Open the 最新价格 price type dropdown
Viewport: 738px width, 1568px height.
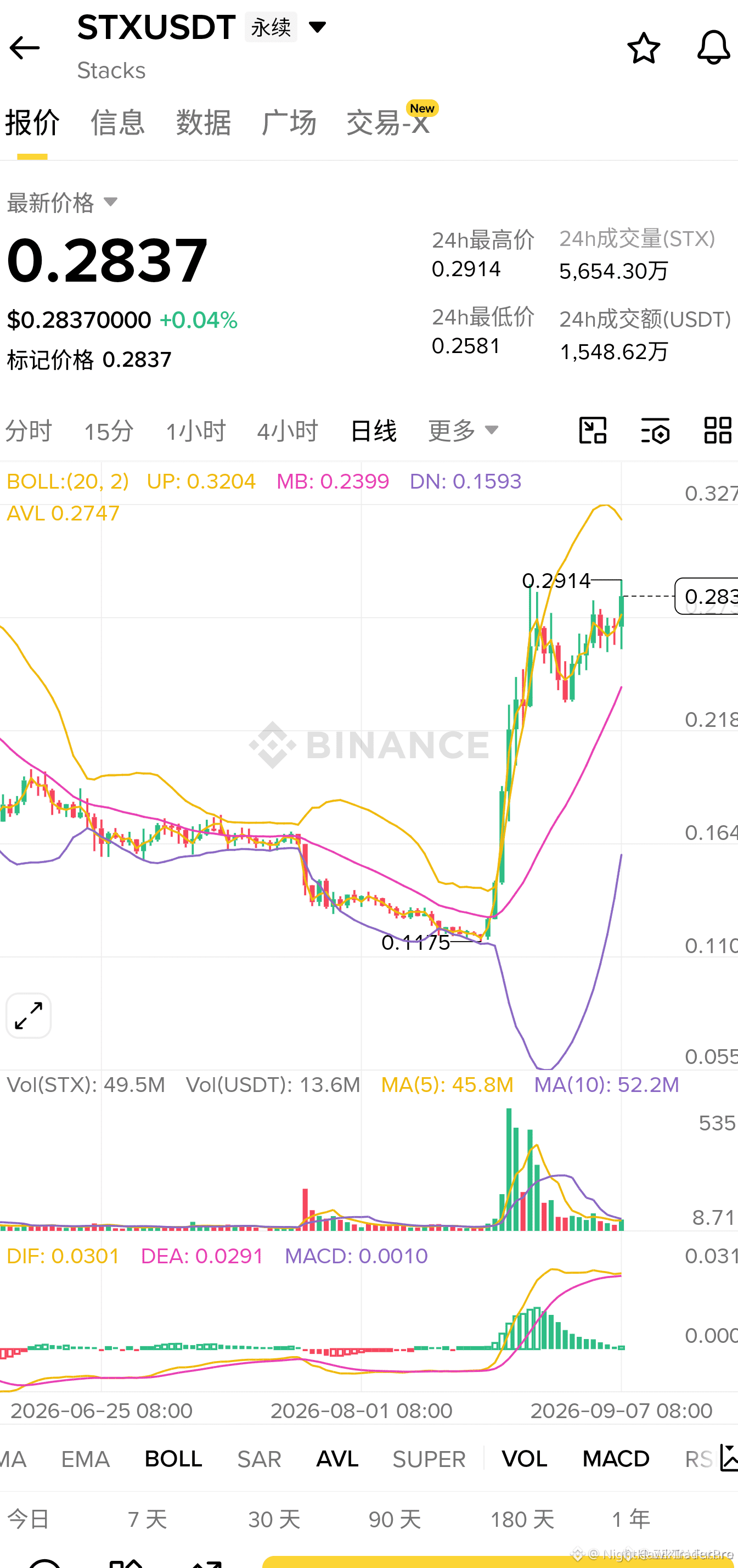point(62,203)
